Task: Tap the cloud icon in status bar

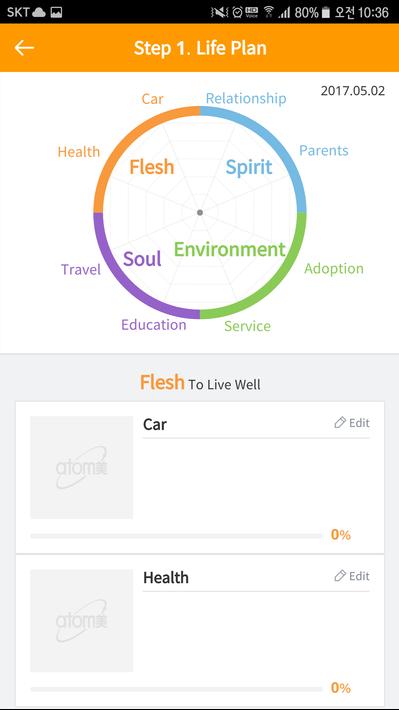Action: 39,13
